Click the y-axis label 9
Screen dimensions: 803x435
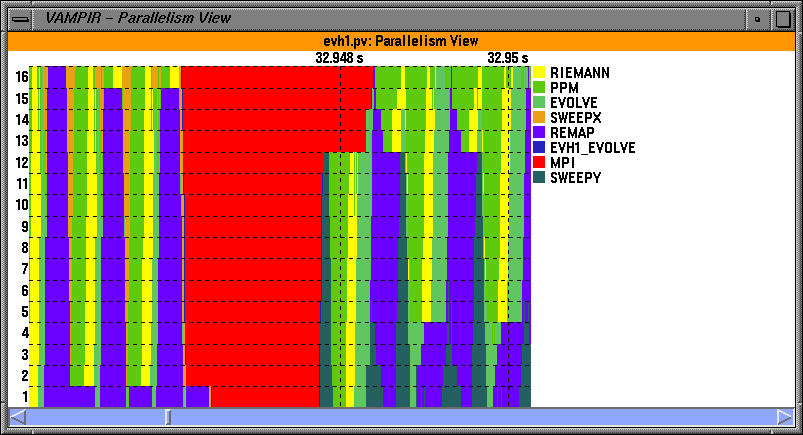[25, 226]
